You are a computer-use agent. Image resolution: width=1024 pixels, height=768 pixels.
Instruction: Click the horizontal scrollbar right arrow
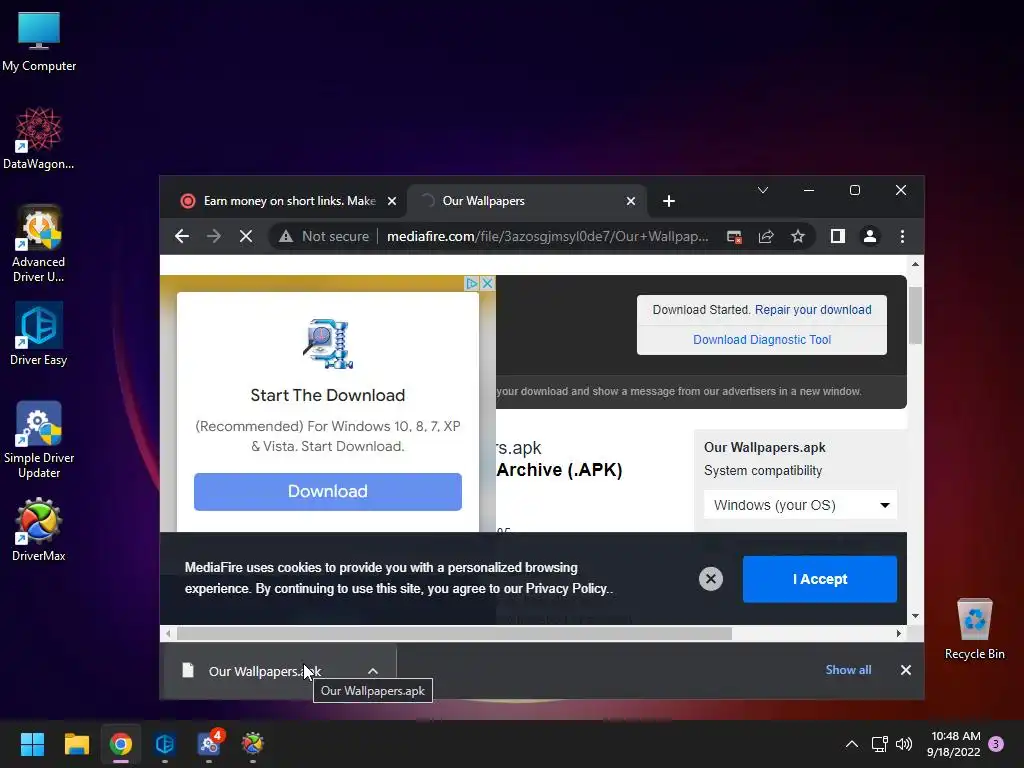[899, 633]
